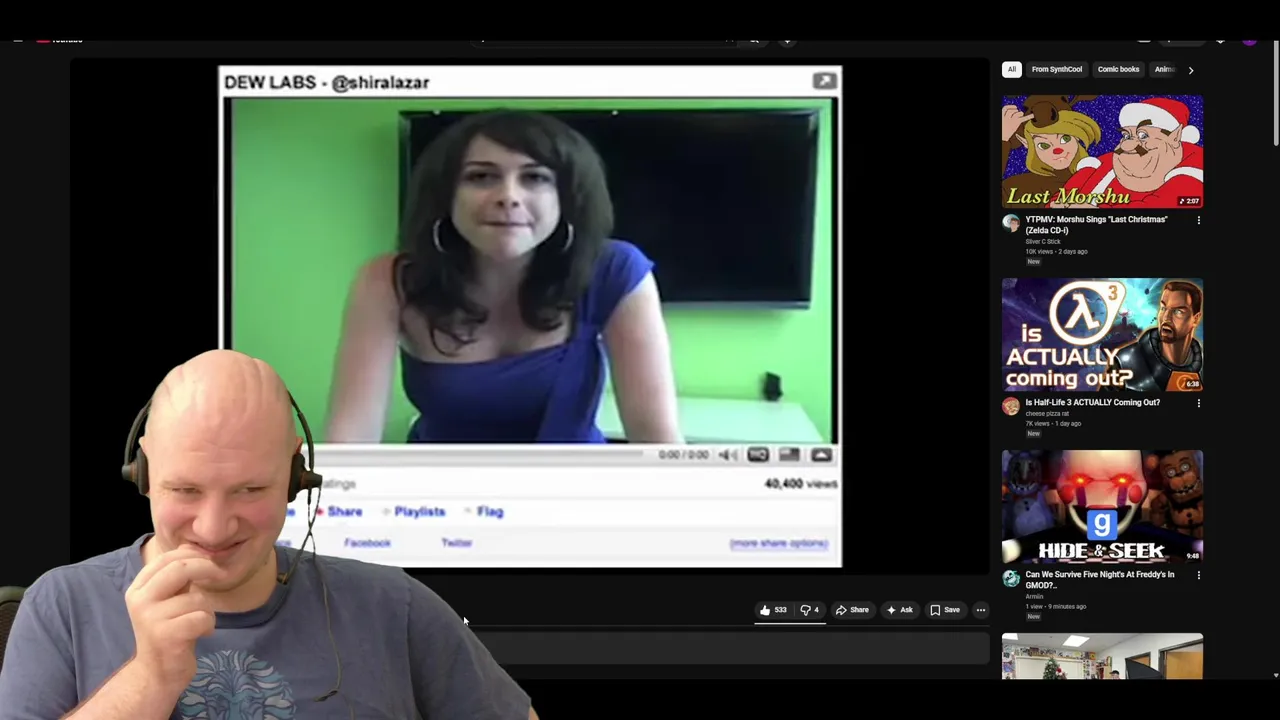
Task: Save the video to a playlist
Action: [945, 610]
